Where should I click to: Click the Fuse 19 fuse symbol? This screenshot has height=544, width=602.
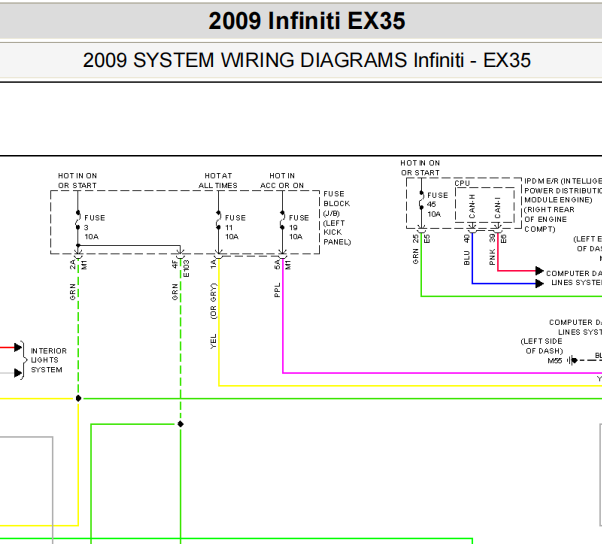[282, 220]
